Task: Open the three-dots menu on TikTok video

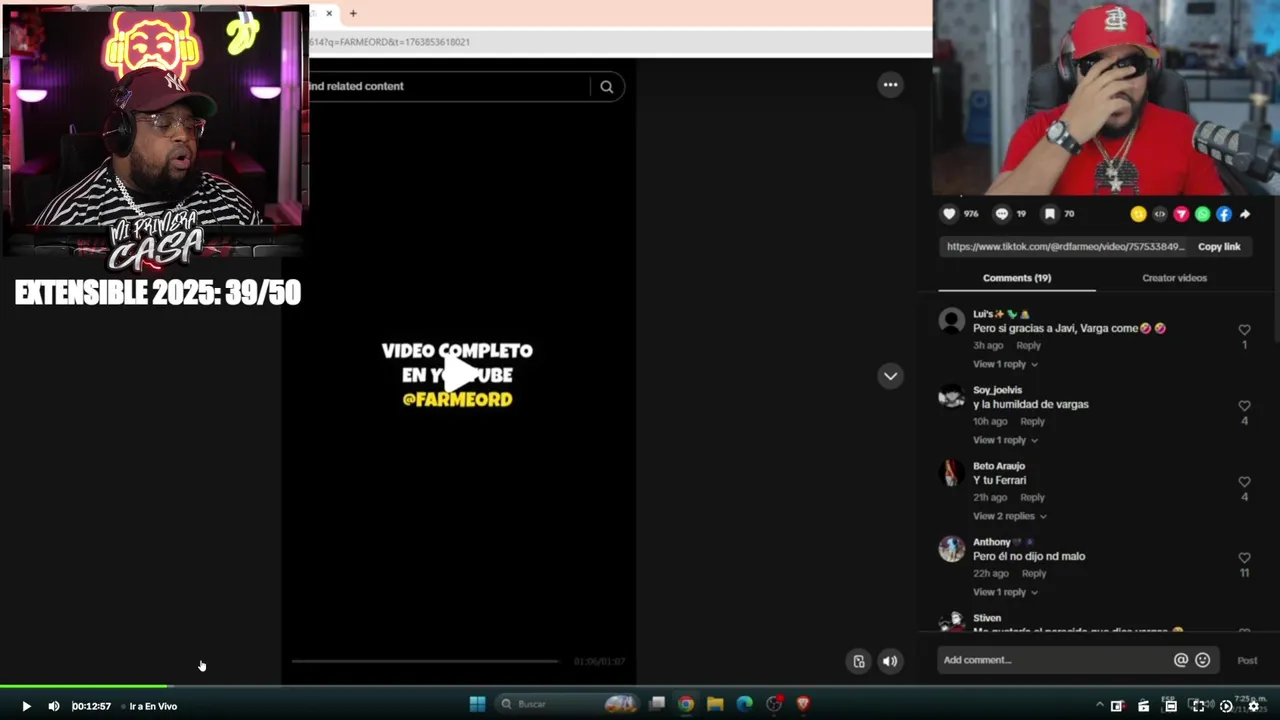Action: coord(890,85)
